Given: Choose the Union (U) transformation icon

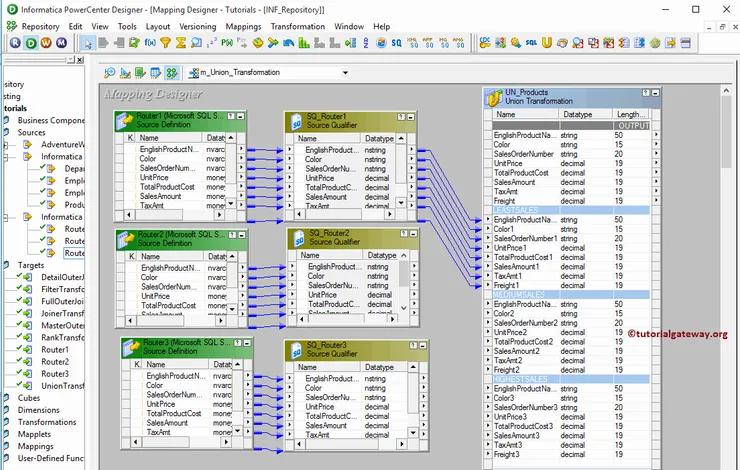Looking at the screenshot, I should pyautogui.click(x=547, y=43).
